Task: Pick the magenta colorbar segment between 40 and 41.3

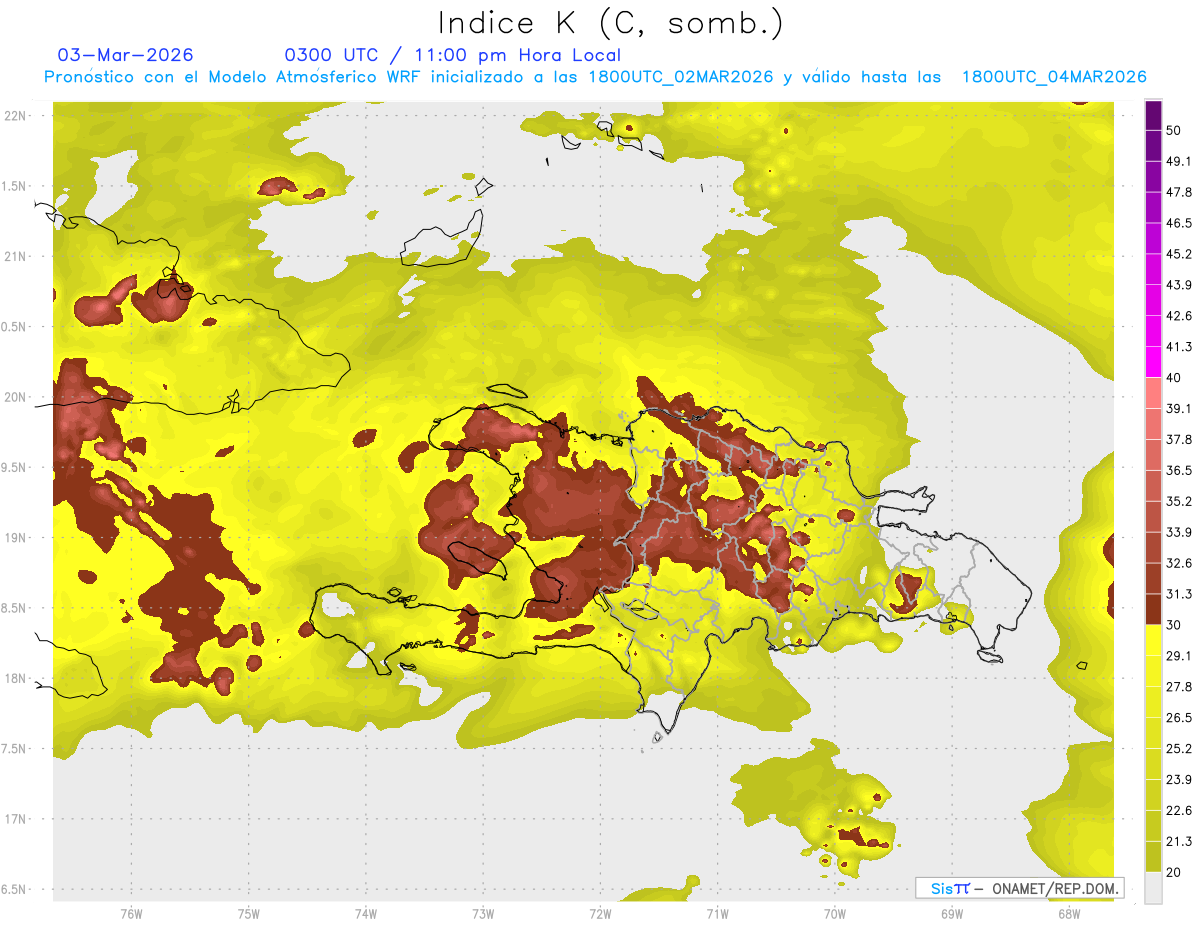Action: 1153,362
